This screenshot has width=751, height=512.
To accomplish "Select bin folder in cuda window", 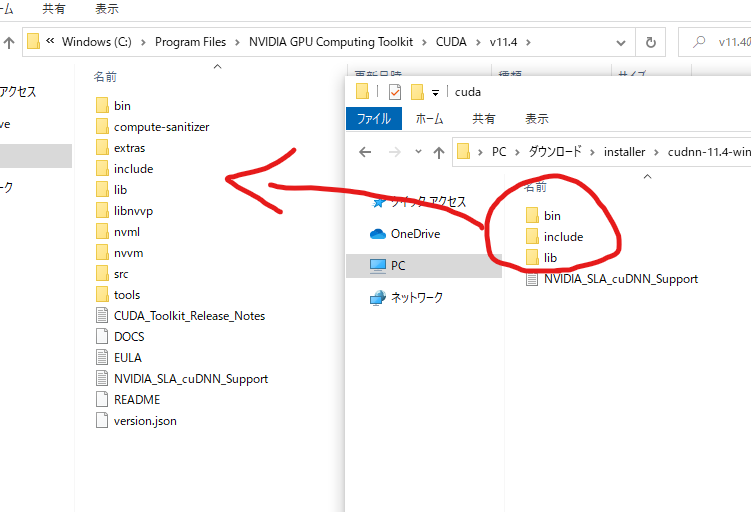I will click(543, 216).
